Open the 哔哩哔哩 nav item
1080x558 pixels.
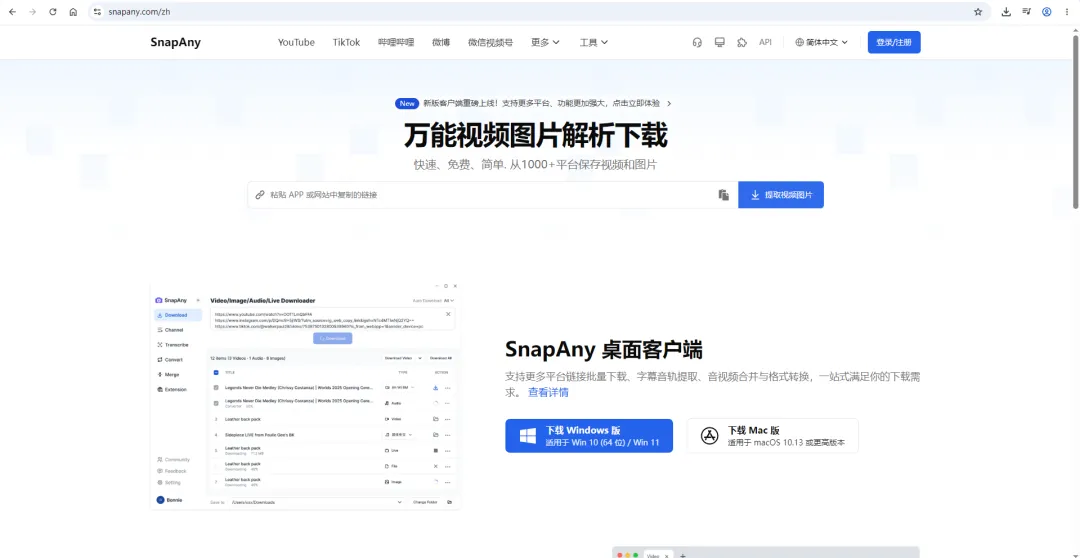(396, 42)
